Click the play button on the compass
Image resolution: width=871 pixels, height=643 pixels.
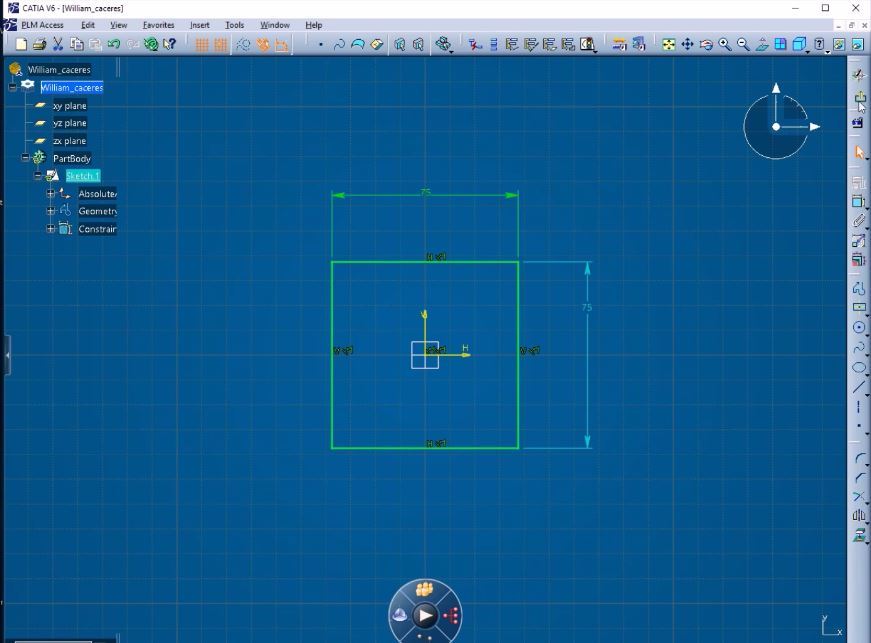[425, 616]
